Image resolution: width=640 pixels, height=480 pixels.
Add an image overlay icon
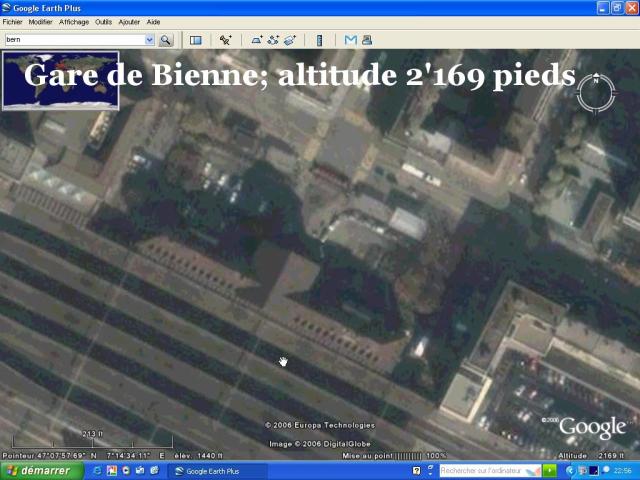pyautogui.click(x=290, y=40)
